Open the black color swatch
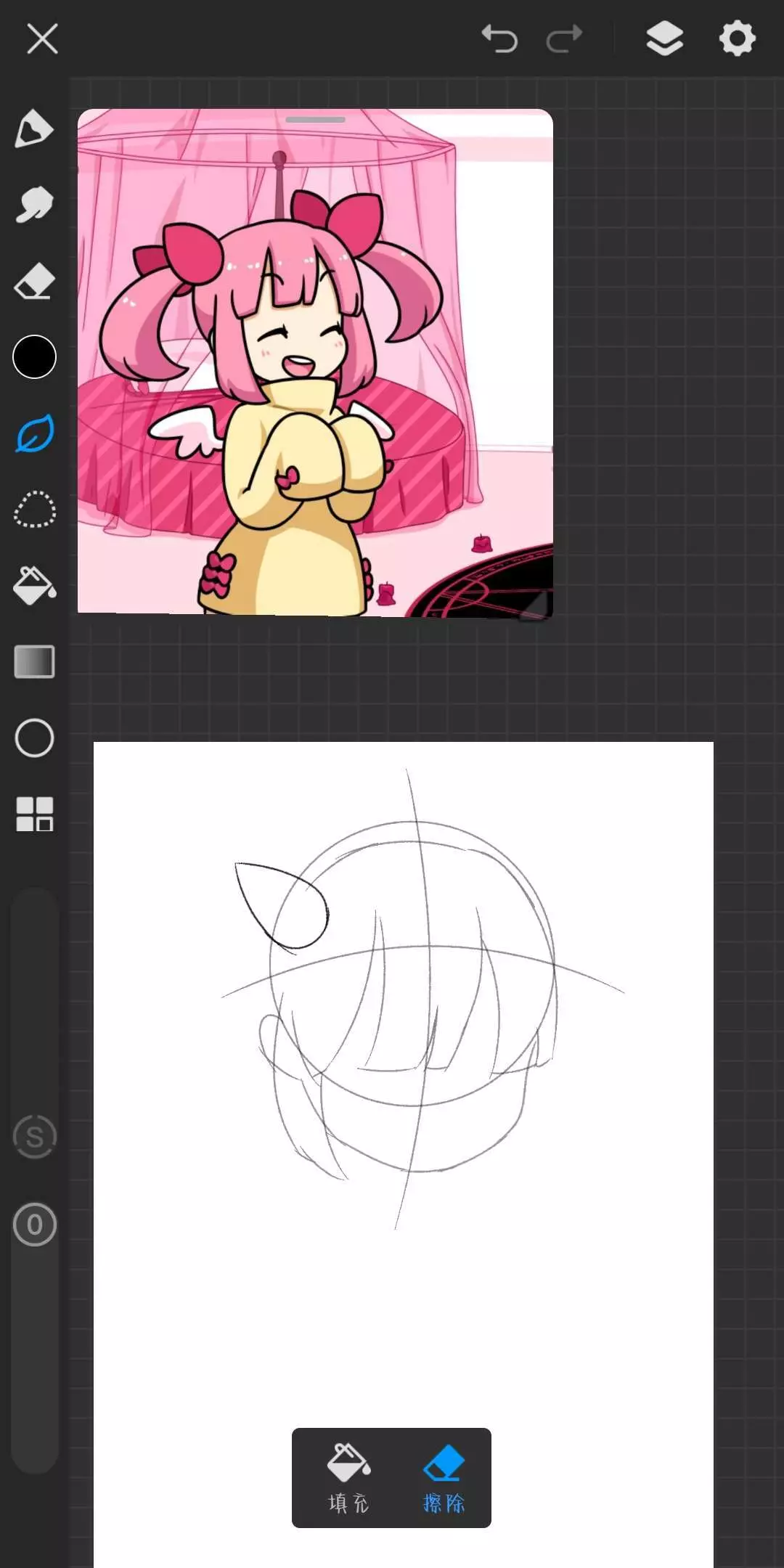Viewport: 784px width, 1568px height. click(x=34, y=357)
